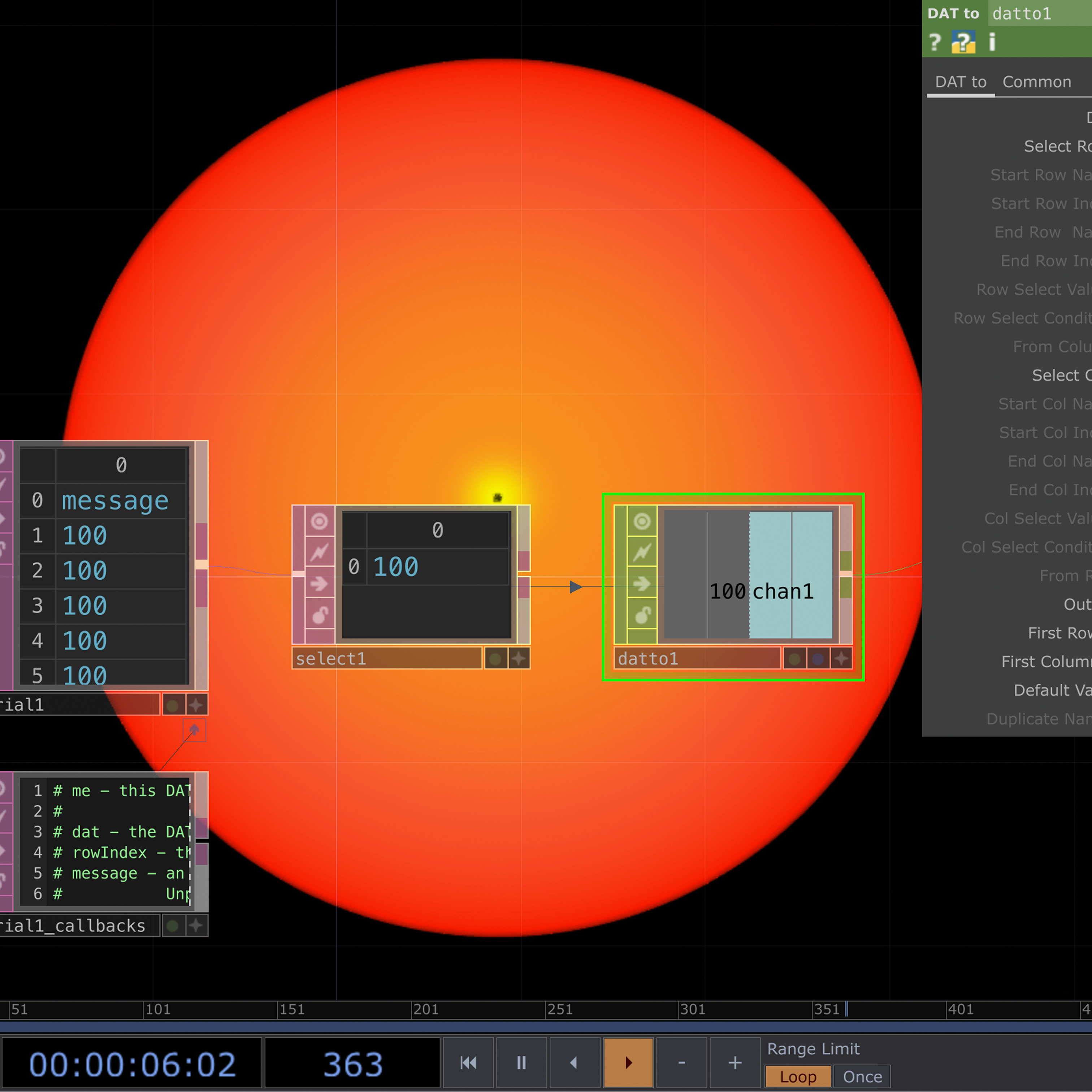Bypass the select1 node using the lightning icon
Screen dimensions: 1092x1092
(319, 552)
